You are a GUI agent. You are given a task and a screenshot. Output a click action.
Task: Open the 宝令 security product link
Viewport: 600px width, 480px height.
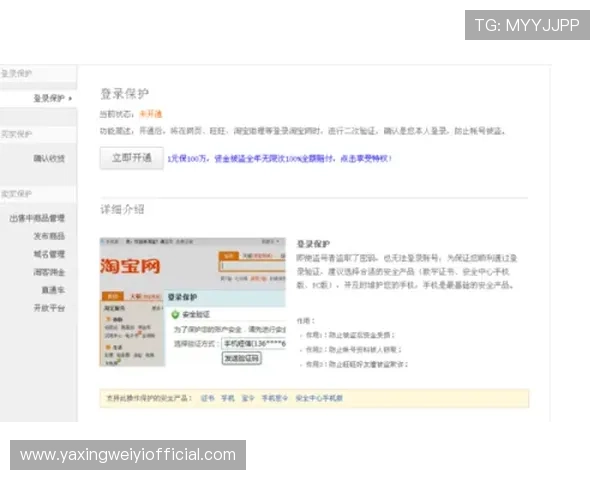tap(248, 398)
